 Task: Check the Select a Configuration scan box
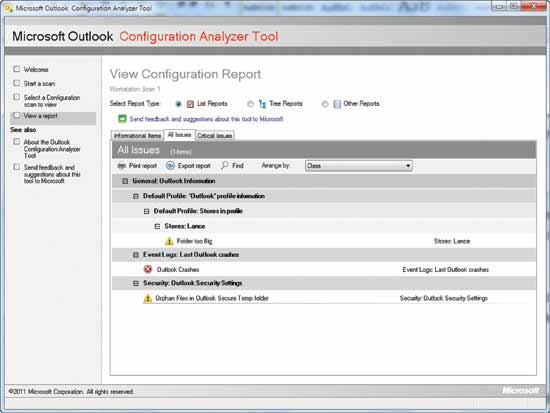click(16, 97)
